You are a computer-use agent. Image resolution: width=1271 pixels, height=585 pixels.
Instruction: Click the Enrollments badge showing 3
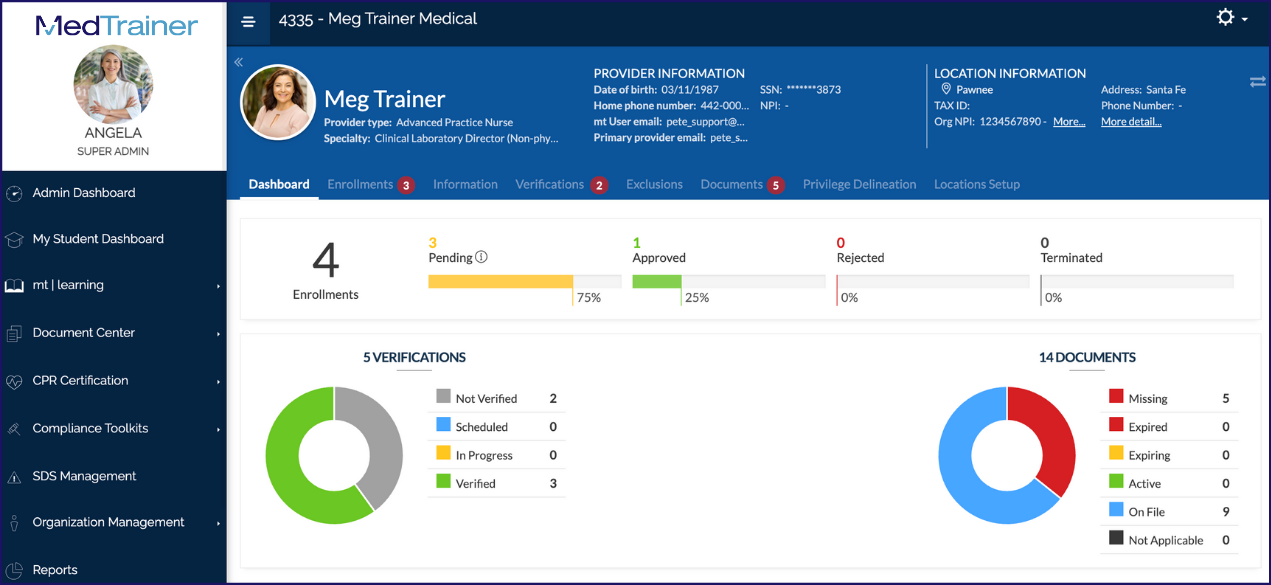[405, 185]
